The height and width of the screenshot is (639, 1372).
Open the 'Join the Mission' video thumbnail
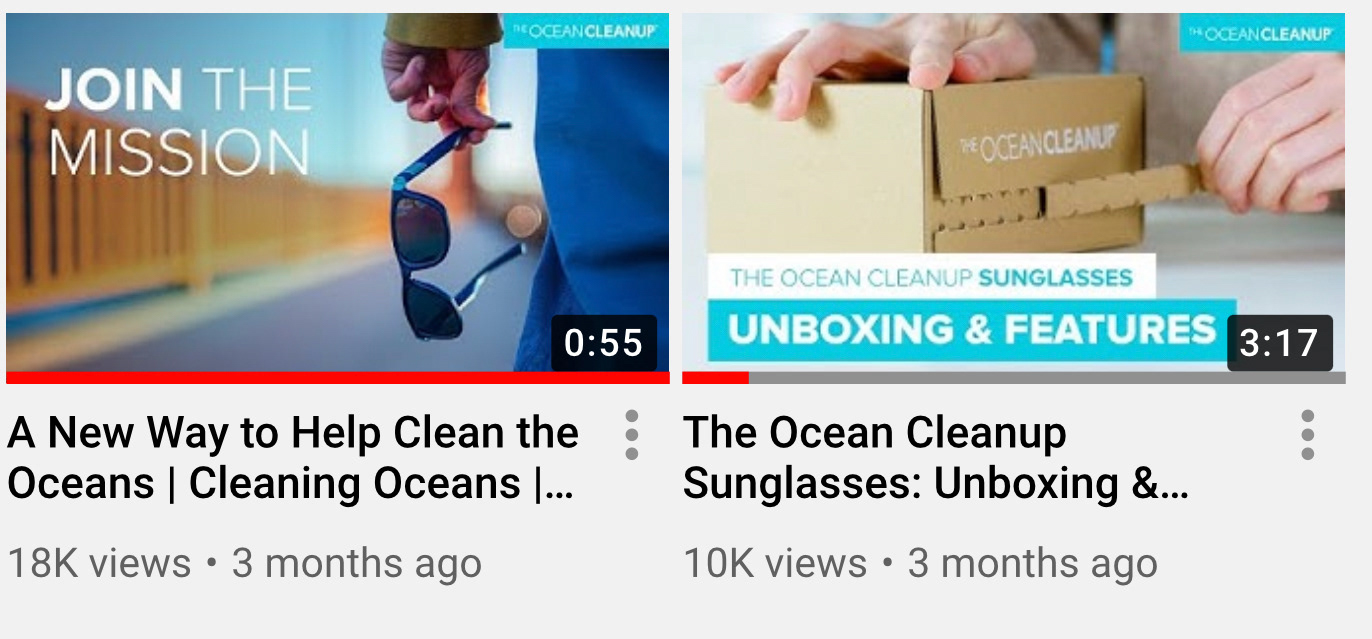tap(337, 192)
